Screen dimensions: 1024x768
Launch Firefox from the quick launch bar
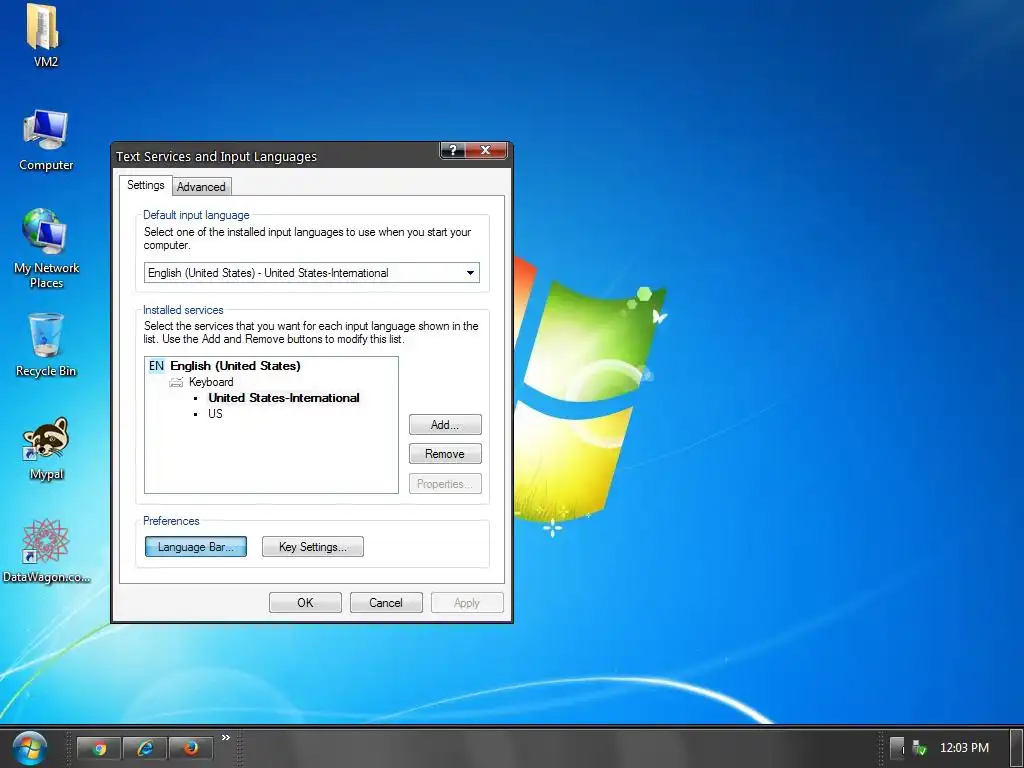click(x=191, y=748)
